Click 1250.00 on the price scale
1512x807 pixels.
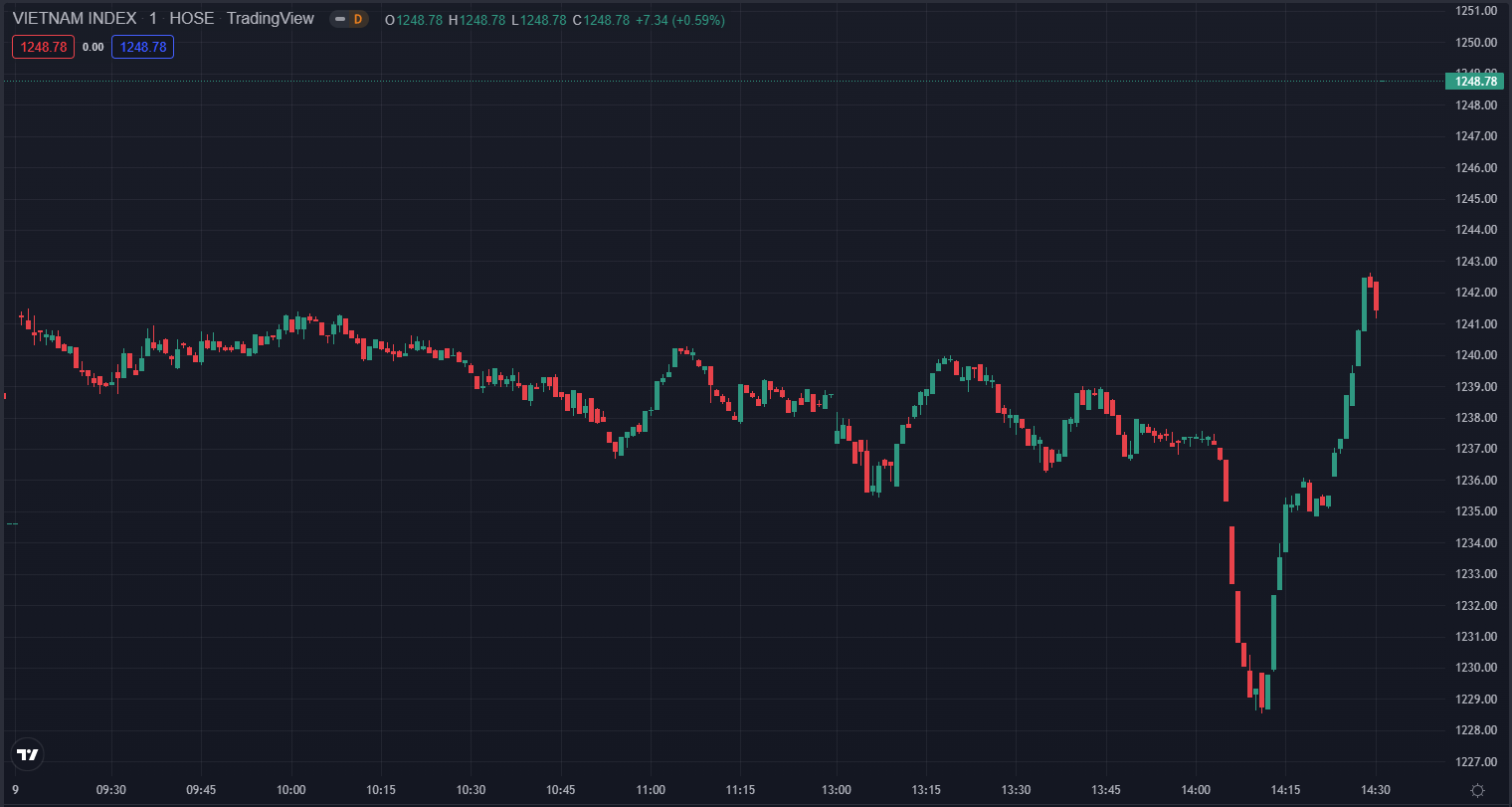pyautogui.click(x=1476, y=43)
